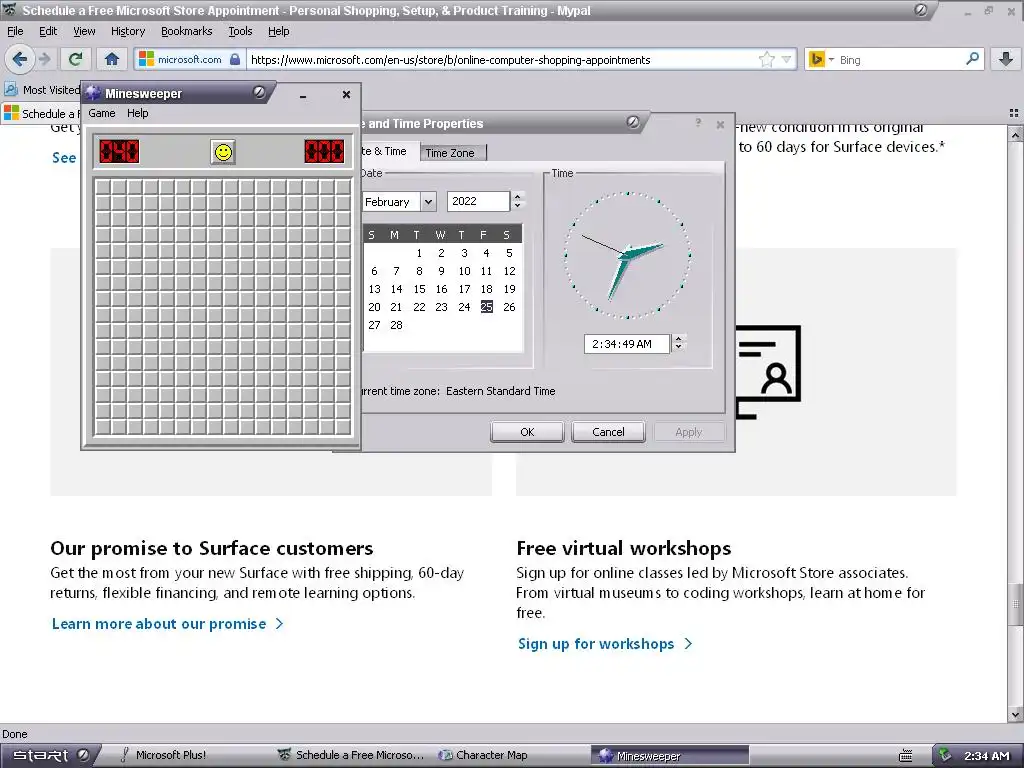The width and height of the screenshot is (1024, 768).
Task: Open the tab groups grid icon
Action: 1014,113
